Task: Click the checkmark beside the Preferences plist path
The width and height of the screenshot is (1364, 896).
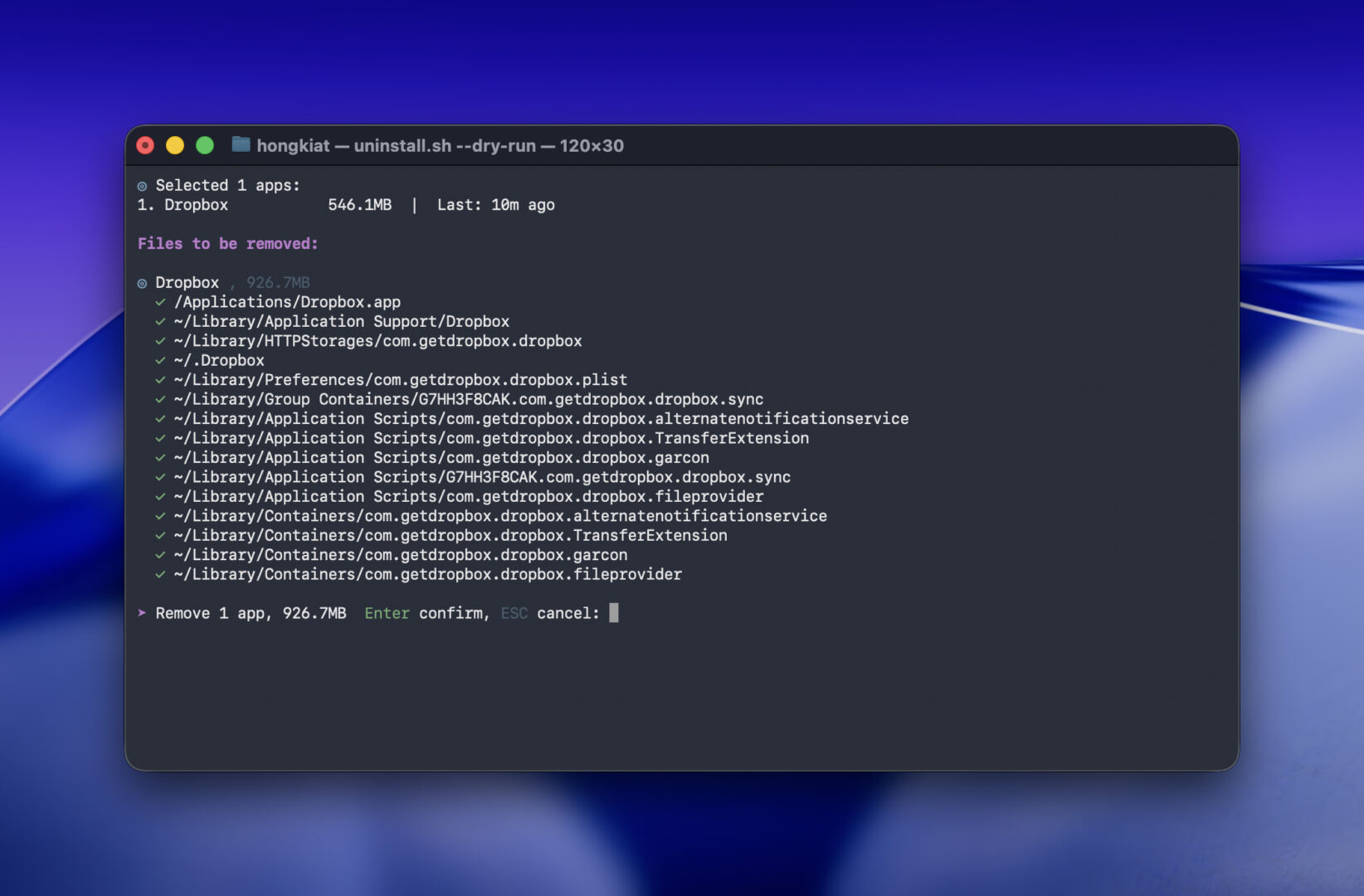Action: (160, 380)
